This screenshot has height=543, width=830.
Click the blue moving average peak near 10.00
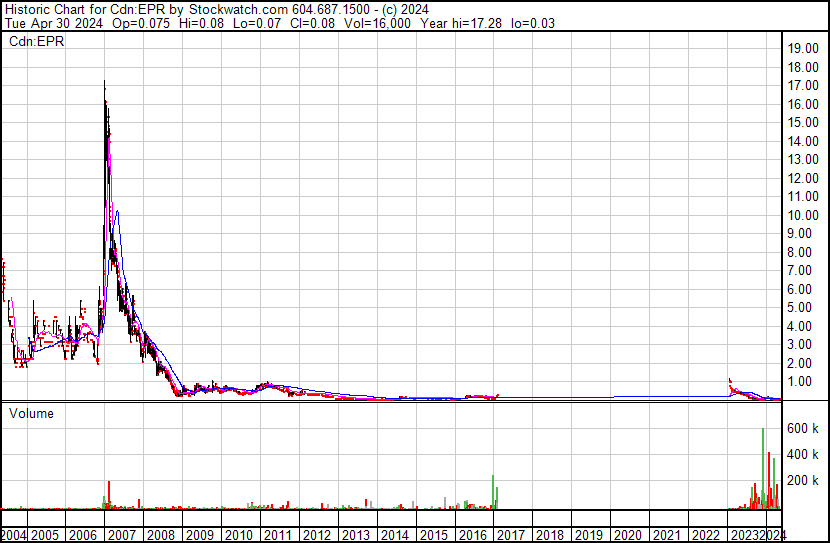pos(118,211)
